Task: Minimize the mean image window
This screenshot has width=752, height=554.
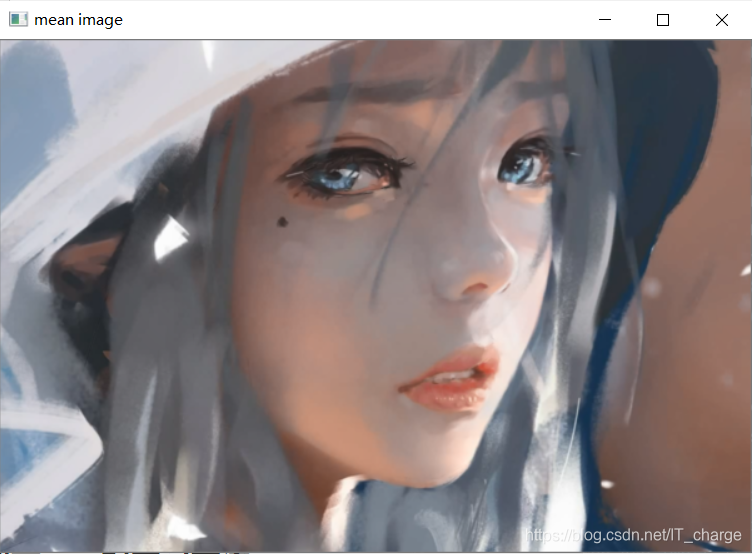Action: click(605, 20)
